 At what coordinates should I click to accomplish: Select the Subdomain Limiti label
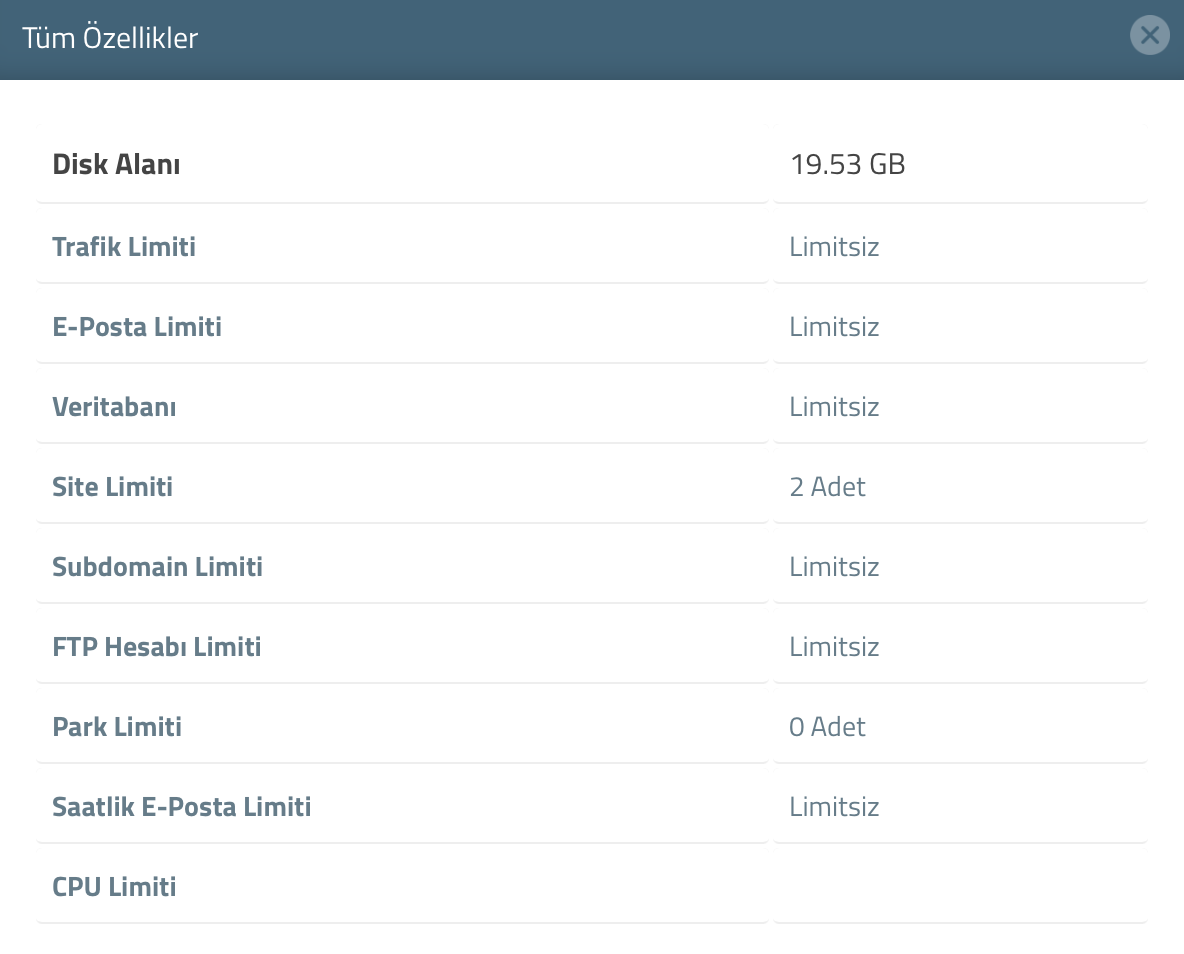pyautogui.click(x=157, y=567)
